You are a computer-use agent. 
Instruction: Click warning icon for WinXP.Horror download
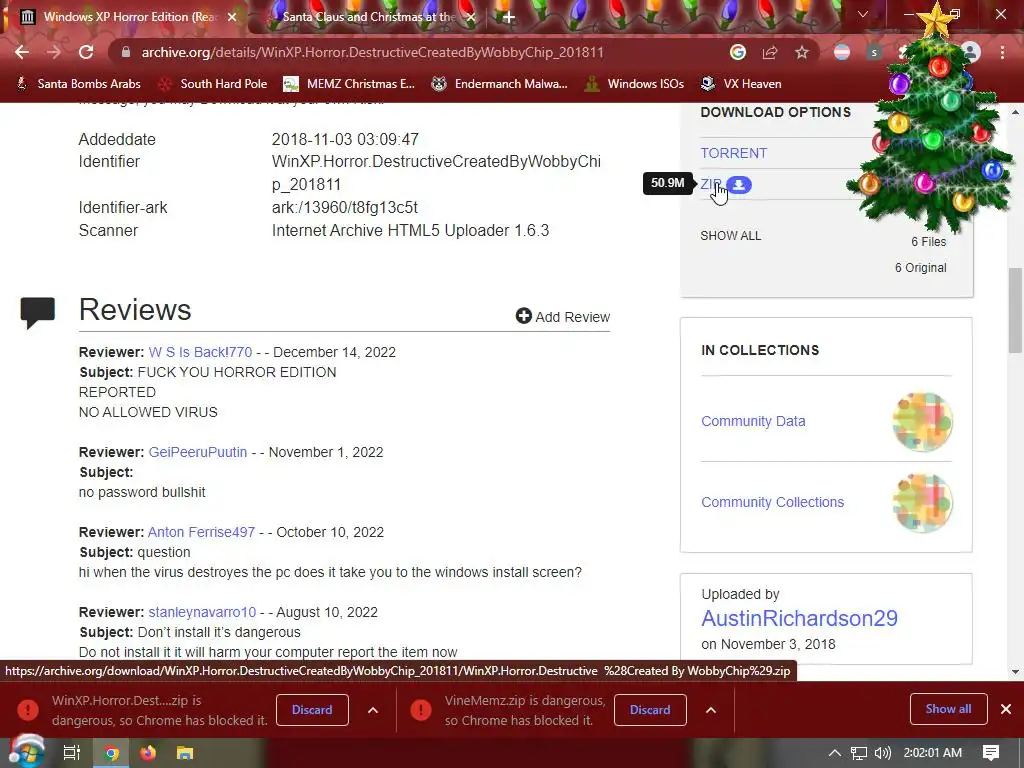click(x=28, y=709)
